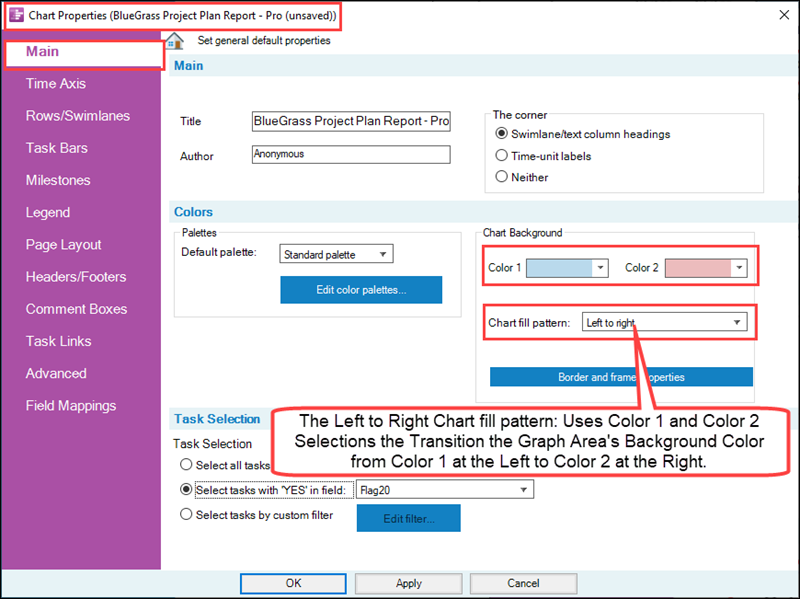The height and width of the screenshot is (599, 800).
Task: Click the Edit color palettes button
Action: [360, 289]
